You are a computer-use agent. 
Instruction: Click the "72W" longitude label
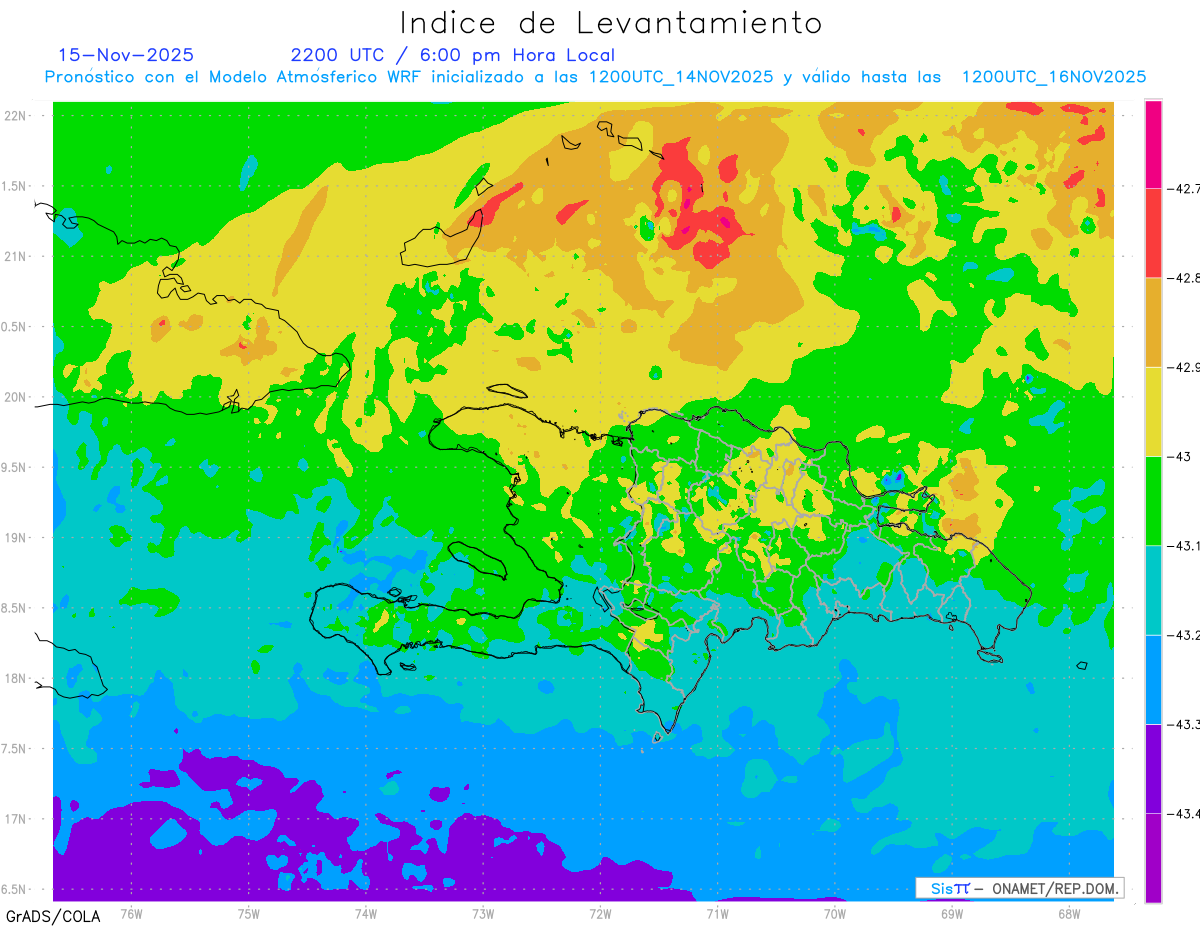click(601, 914)
